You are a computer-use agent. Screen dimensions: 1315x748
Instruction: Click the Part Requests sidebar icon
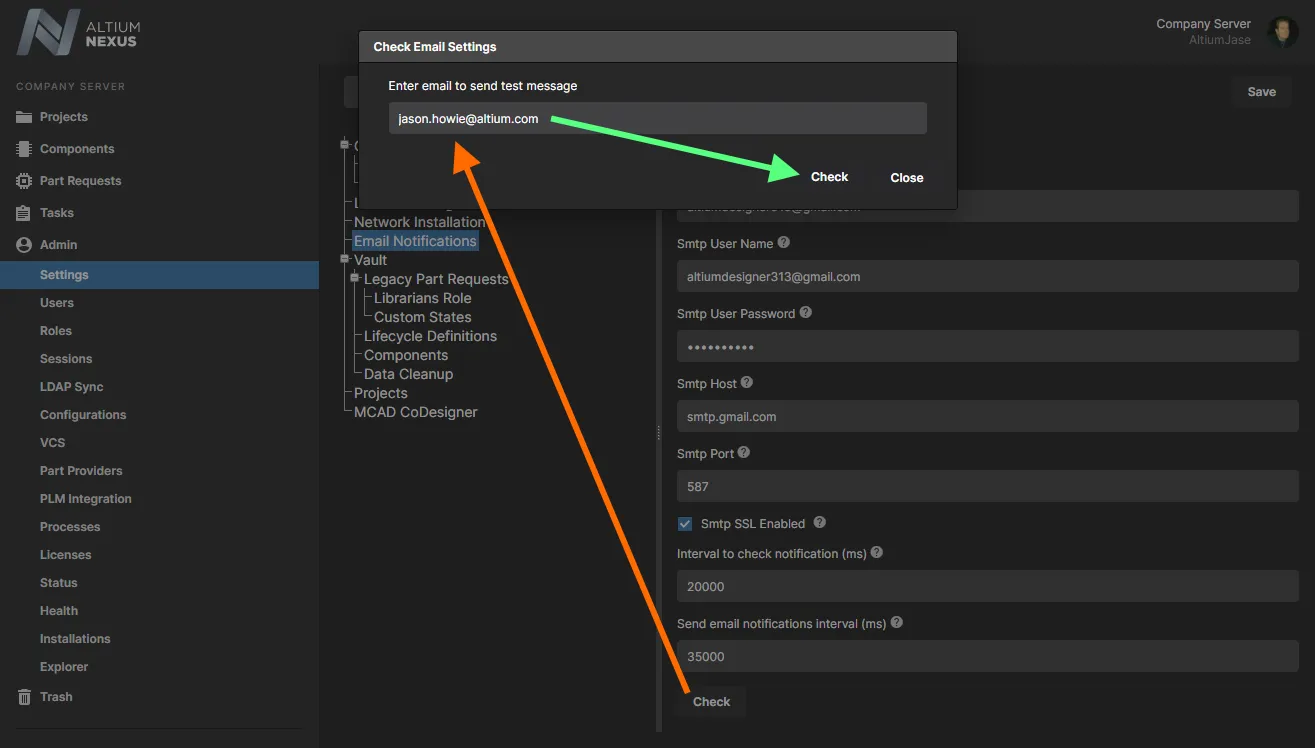tap(24, 181)
